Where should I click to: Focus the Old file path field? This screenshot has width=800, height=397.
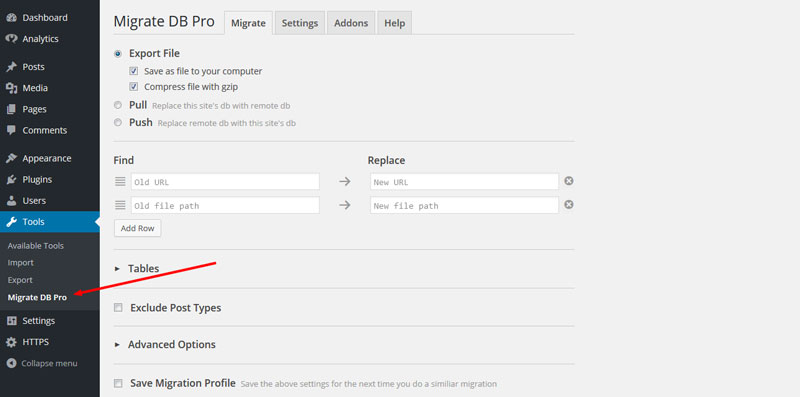pyautogui.click(x=225, y=205)
